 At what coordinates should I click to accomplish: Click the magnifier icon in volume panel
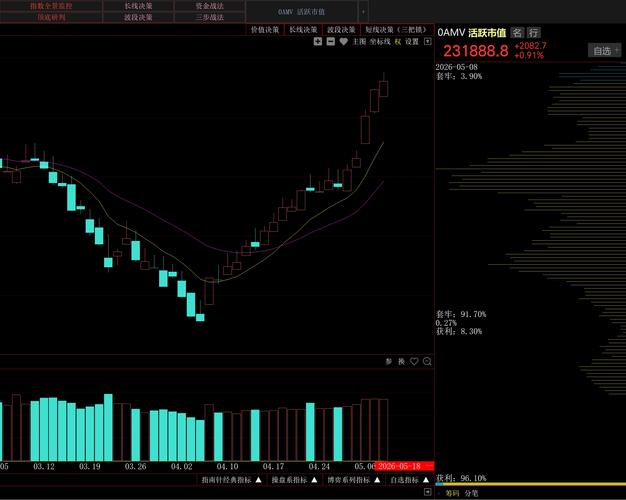click(427, 361)
